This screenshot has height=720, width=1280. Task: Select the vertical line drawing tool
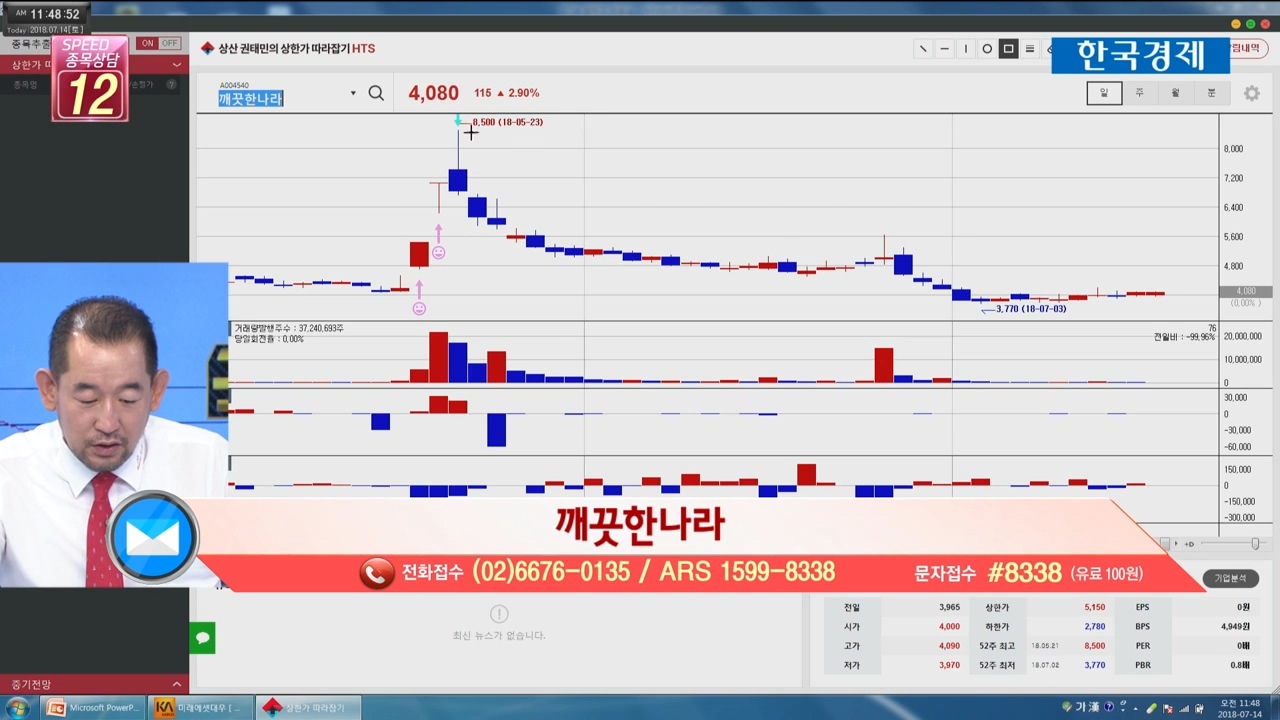[x=966, y=49]
